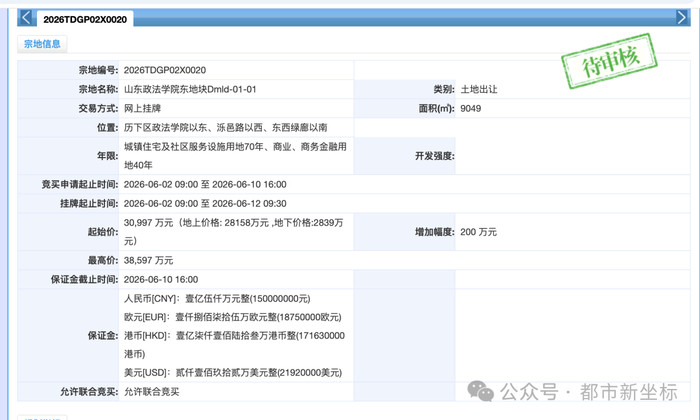Click deposit deadline 2026-06-10 16:00 value
Viewport: 700px width, 420px height.
coord(161,279)
